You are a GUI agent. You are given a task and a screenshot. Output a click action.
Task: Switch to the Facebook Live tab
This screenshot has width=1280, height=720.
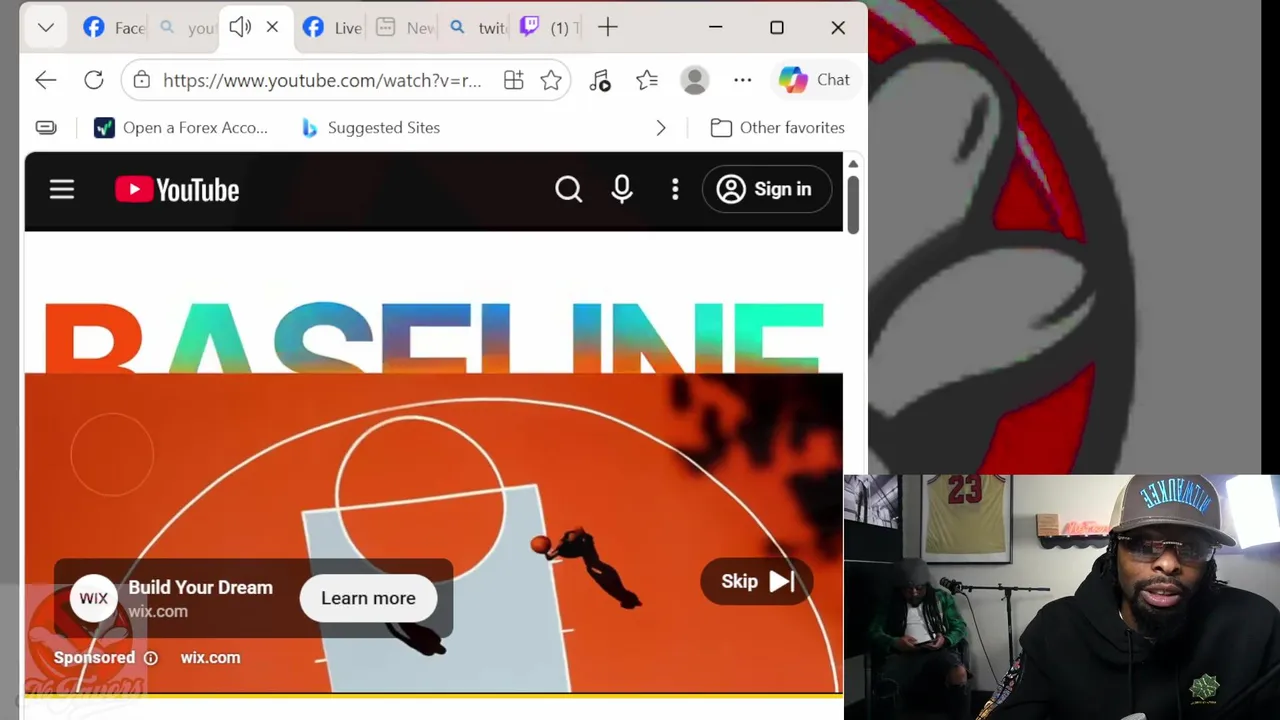(x=332, y=28)
